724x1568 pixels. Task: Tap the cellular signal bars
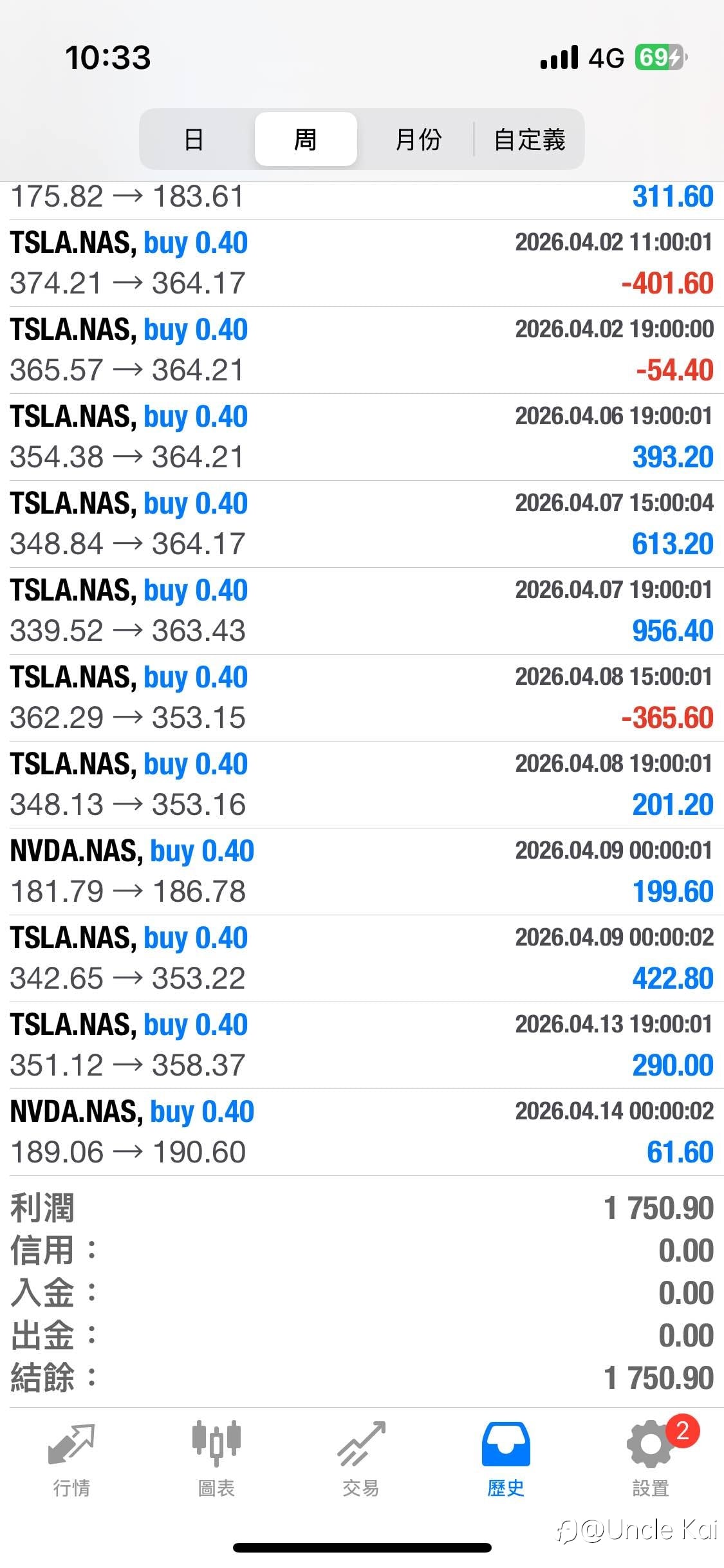coord(559,58)
